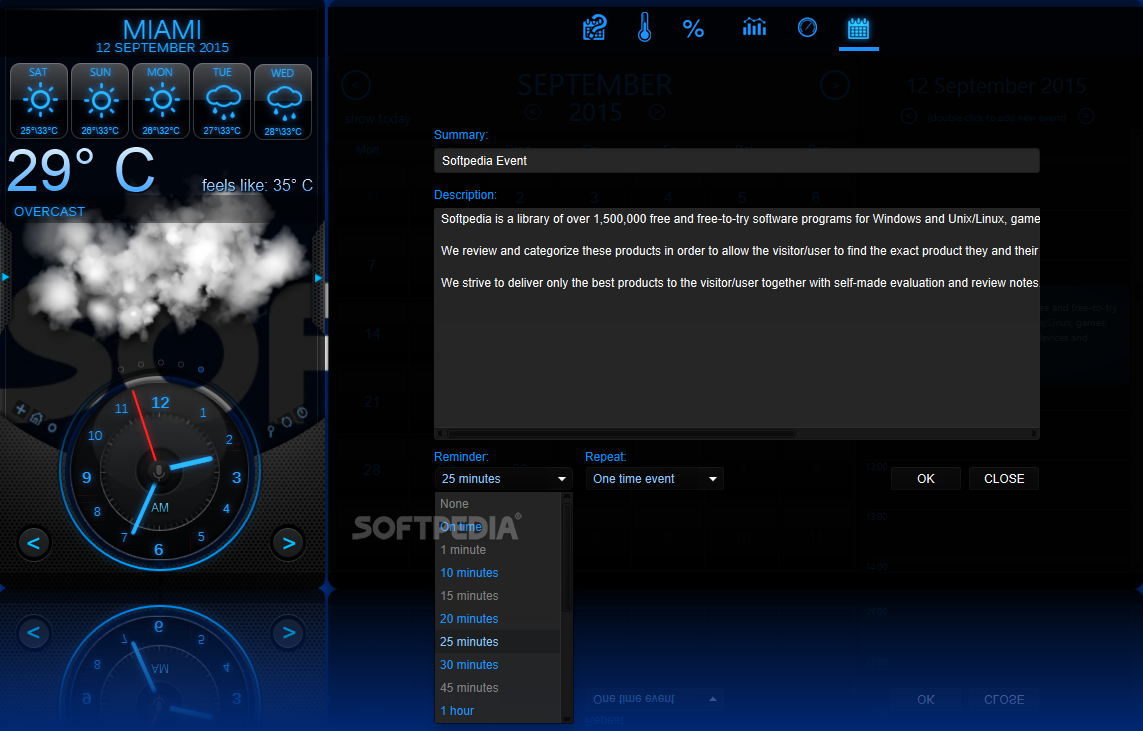Viewport: 1143px width, 731px height.
Task: Choose 25 minutes in the reminder list
Action: (498, 641)
